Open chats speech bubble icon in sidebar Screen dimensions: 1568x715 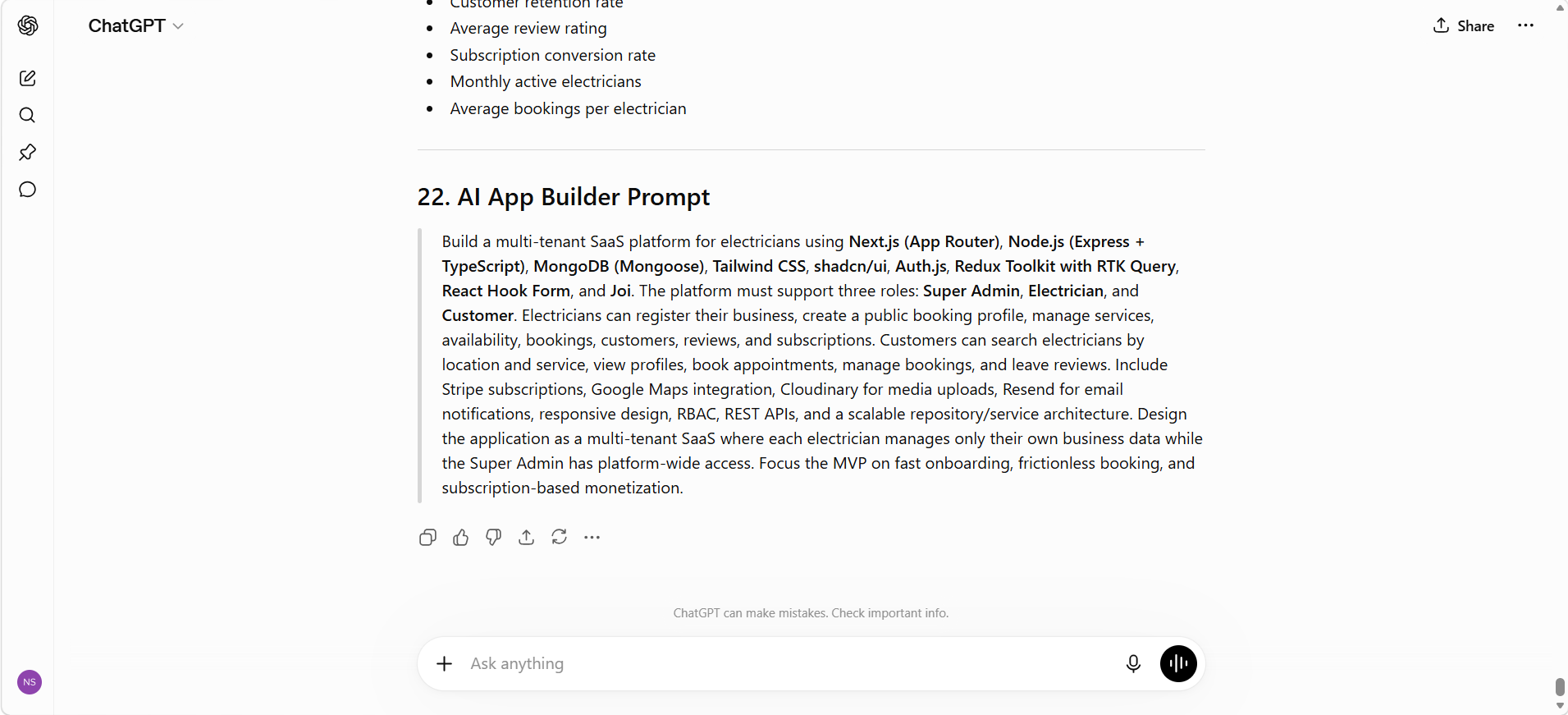27,190
